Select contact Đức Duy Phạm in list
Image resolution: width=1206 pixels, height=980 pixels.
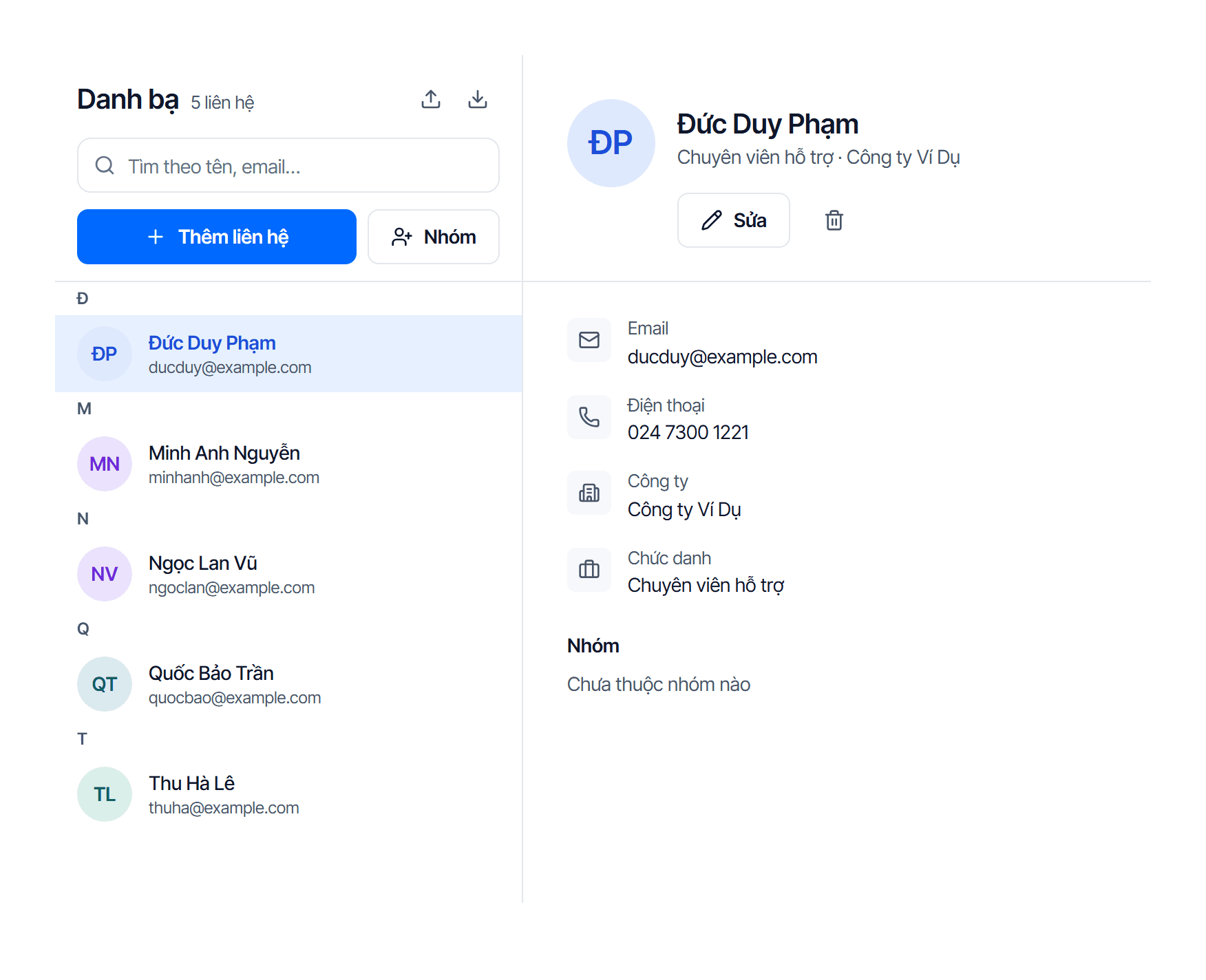(x=288, y=354)
